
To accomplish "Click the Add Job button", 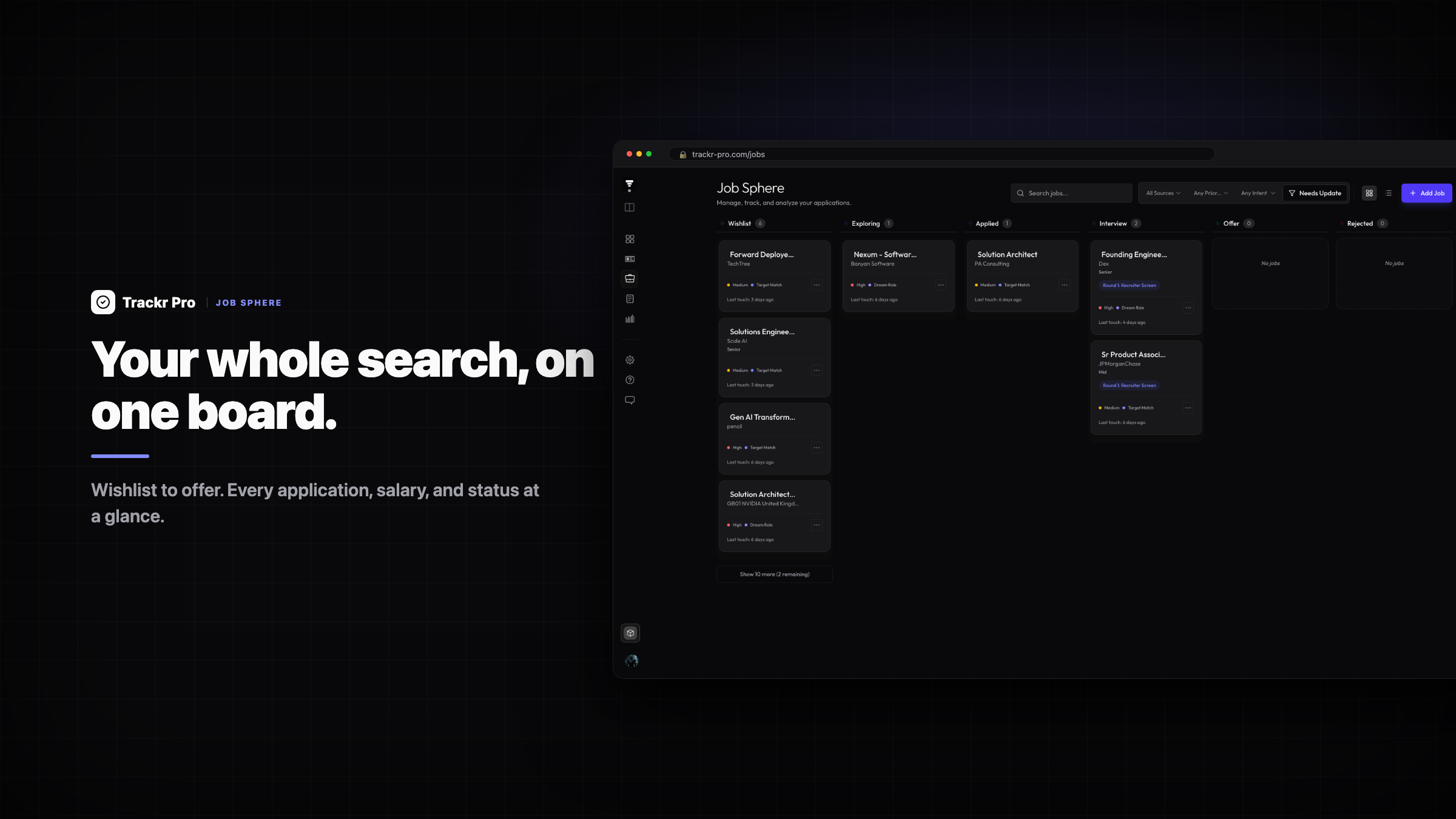I will (1427, 193).
